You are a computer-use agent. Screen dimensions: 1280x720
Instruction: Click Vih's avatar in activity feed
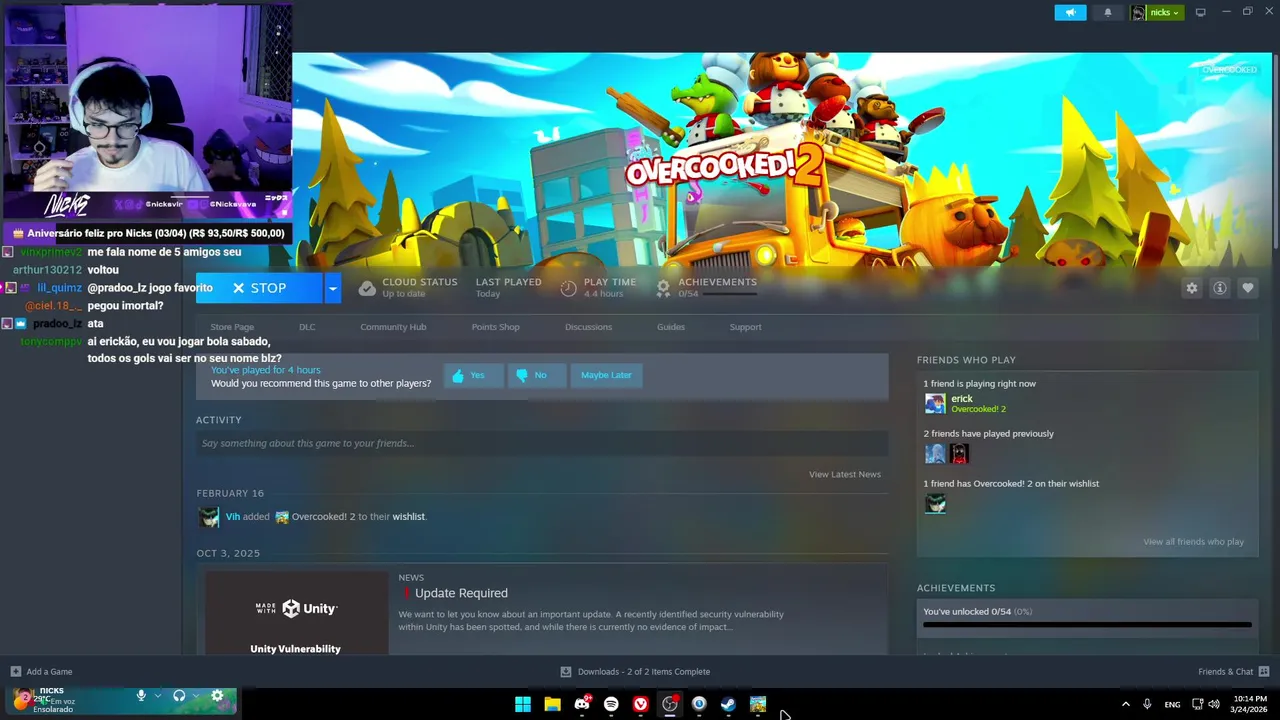coord(208,517)
